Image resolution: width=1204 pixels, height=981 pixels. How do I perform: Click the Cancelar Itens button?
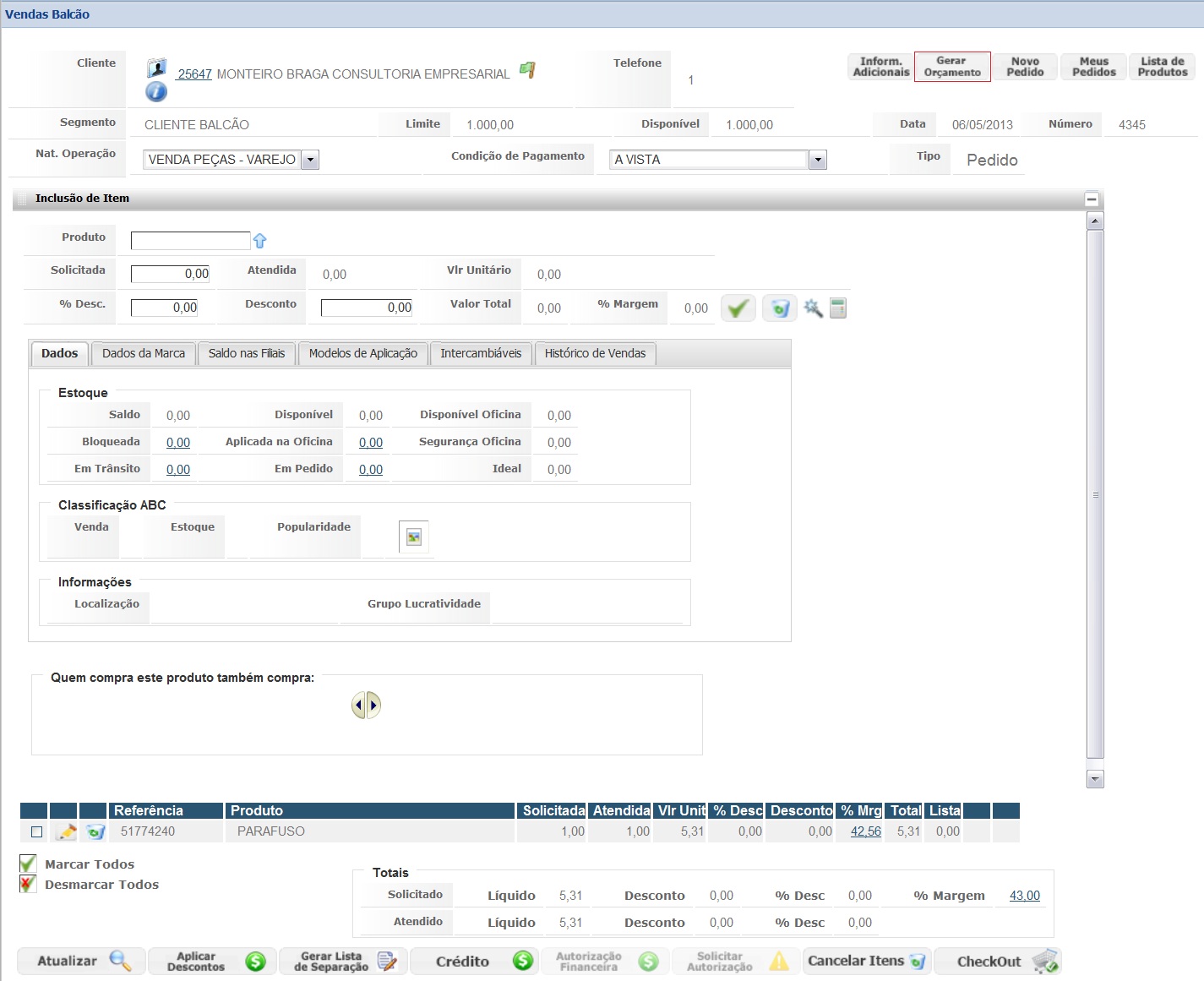click(867, 962)
